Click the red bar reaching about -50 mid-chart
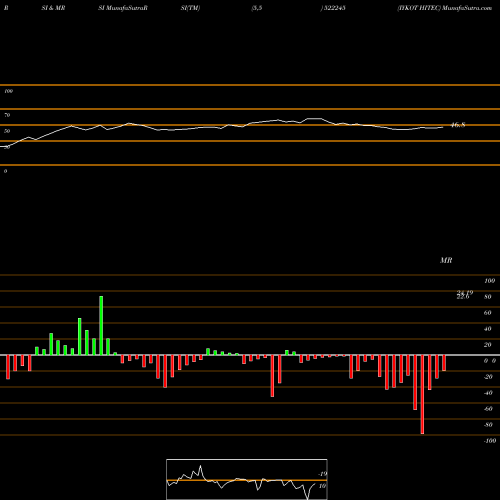500x500 pixels. [272, 376]
